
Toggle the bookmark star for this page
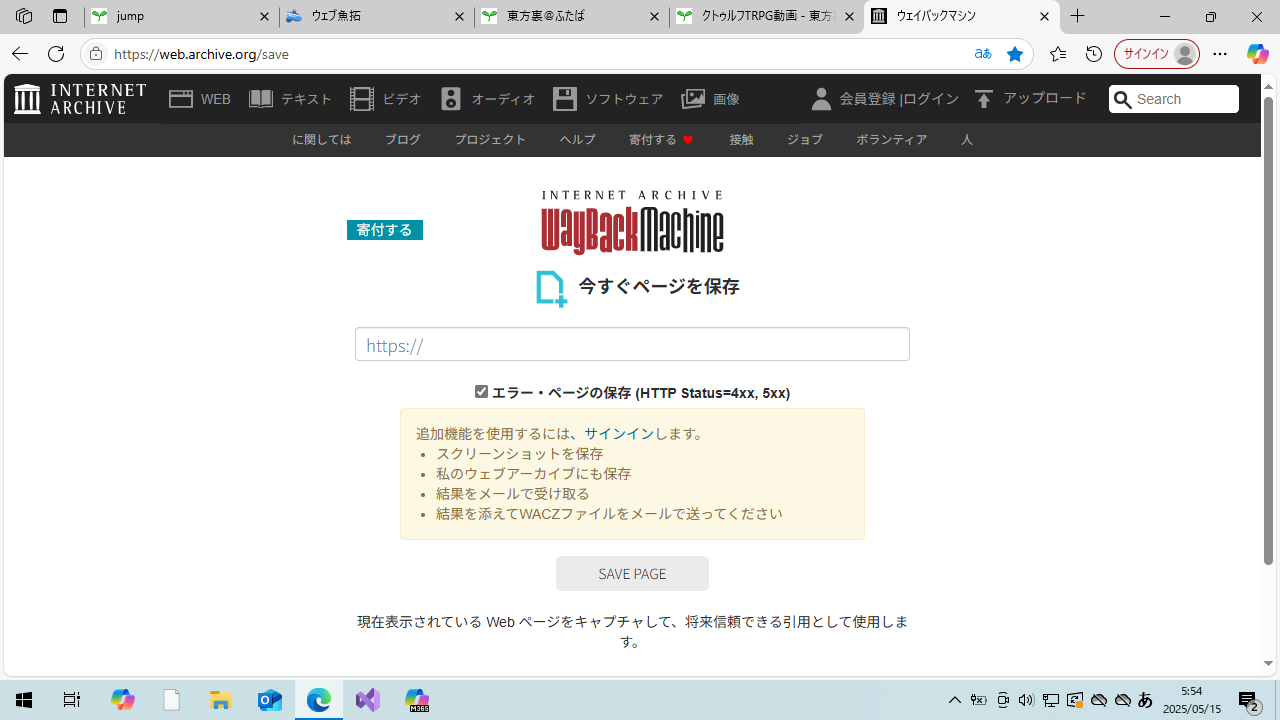(x=1015, y=54)
